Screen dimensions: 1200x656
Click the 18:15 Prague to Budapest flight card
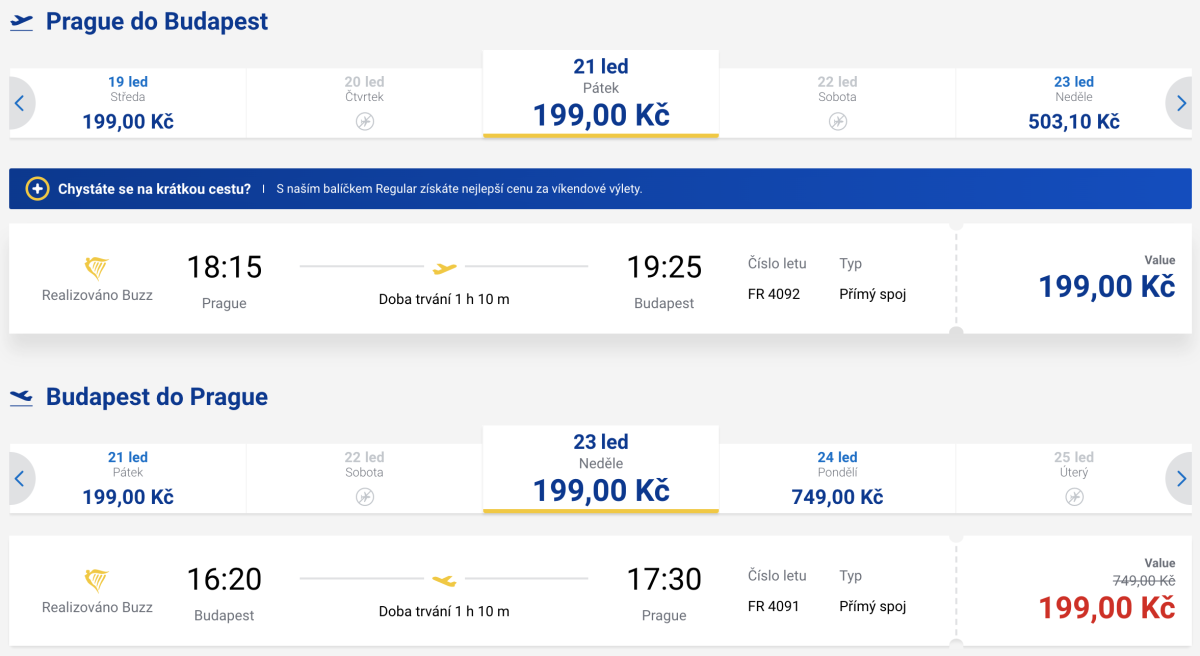click(x=480, y=279)
